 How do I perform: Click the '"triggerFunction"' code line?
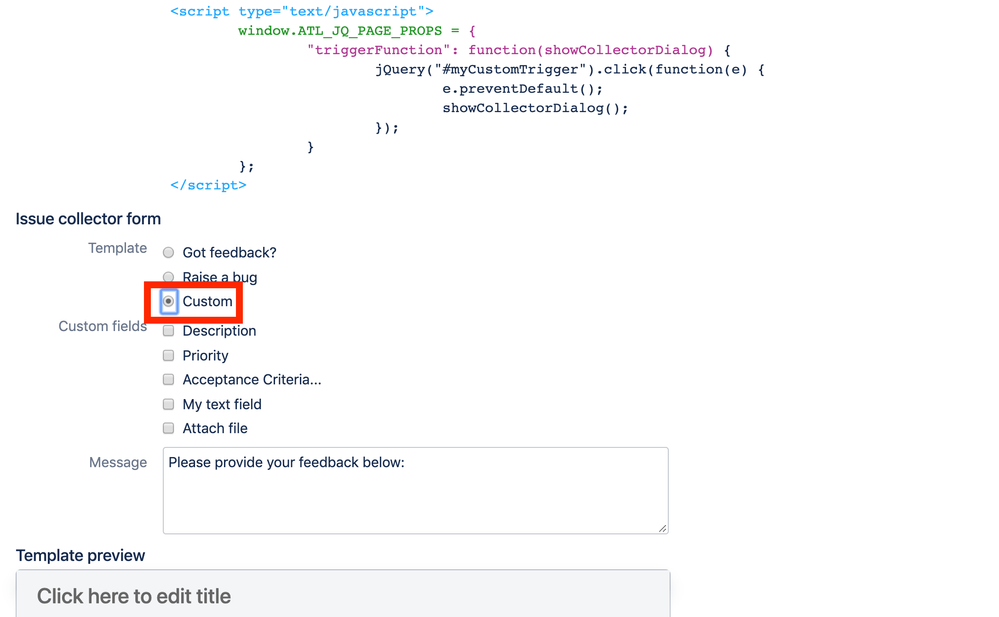click(x=519, y=50)
